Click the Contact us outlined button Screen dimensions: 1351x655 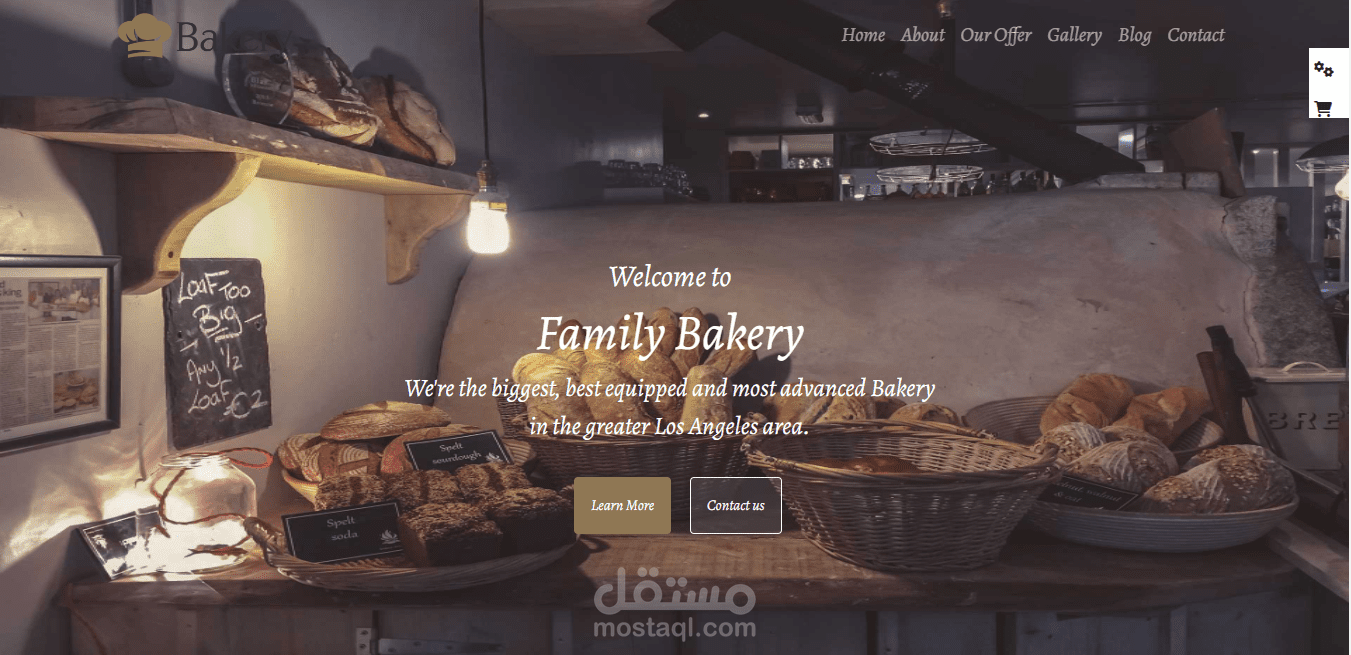pos(736,505)
